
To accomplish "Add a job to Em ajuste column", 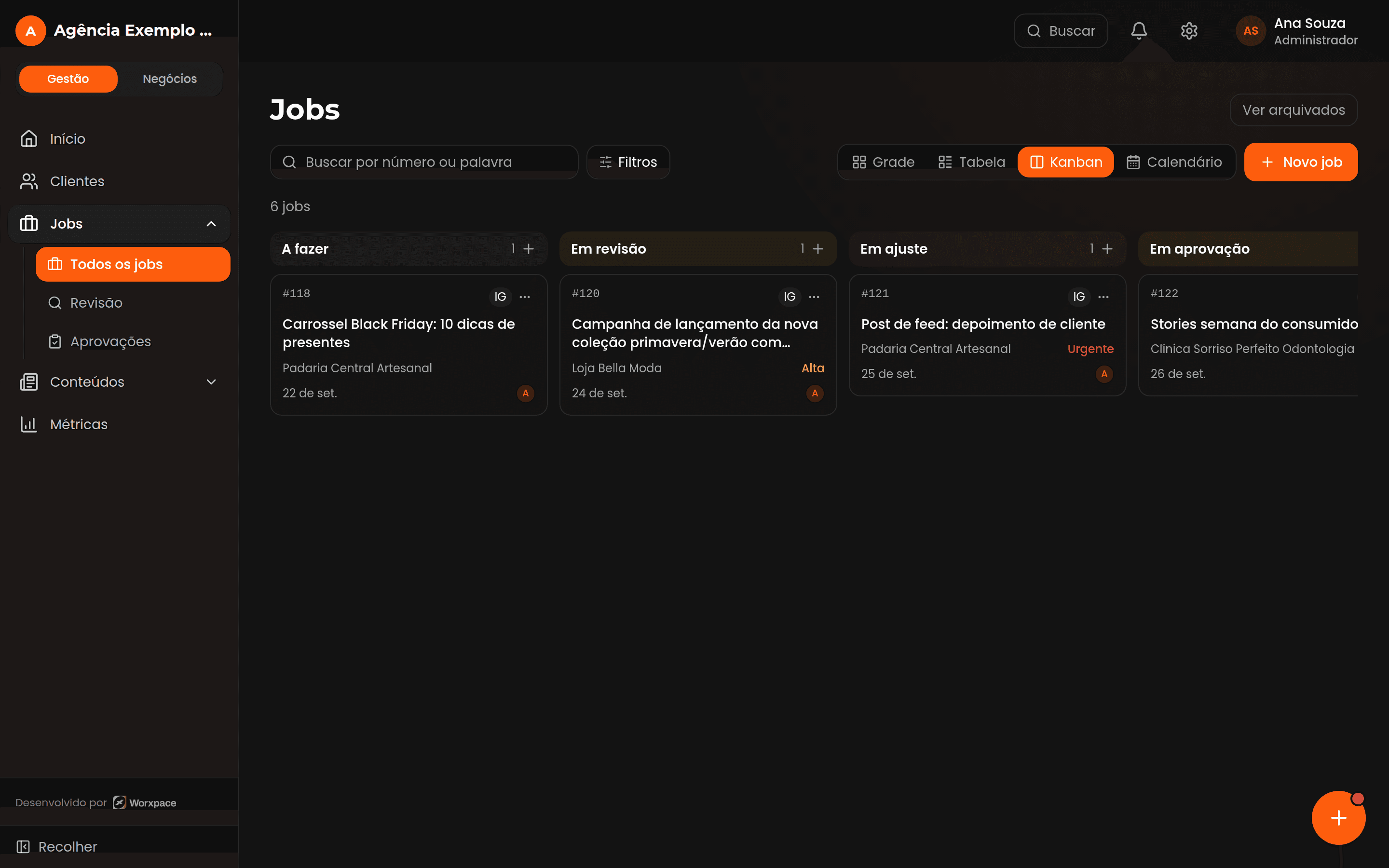I will 1107,248.
